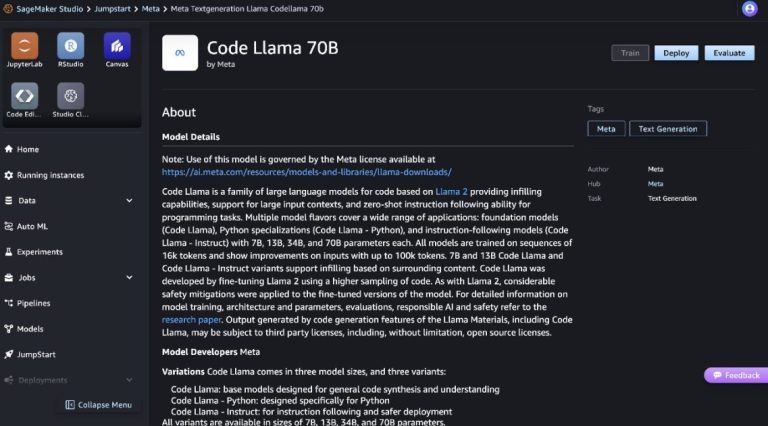This screenshot has height=426, width=768.
Task: Expand the Deployments section in sidebar
Action: (130, 380)
